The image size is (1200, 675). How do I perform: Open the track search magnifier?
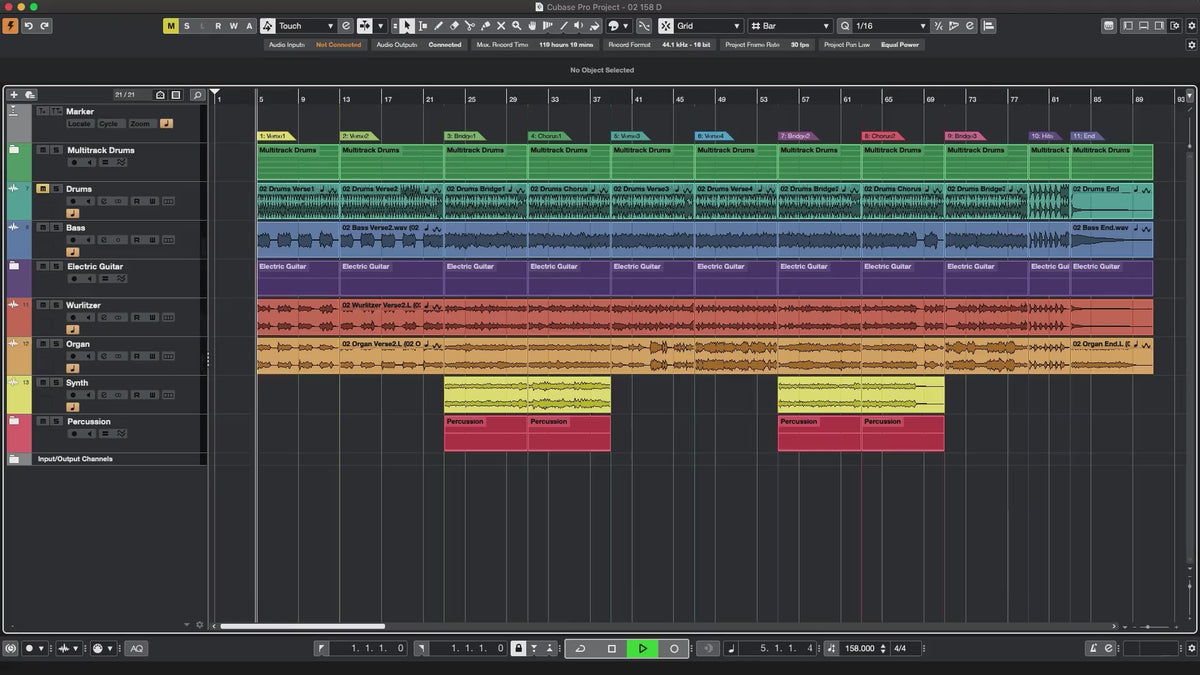click(x=197, y=95)
